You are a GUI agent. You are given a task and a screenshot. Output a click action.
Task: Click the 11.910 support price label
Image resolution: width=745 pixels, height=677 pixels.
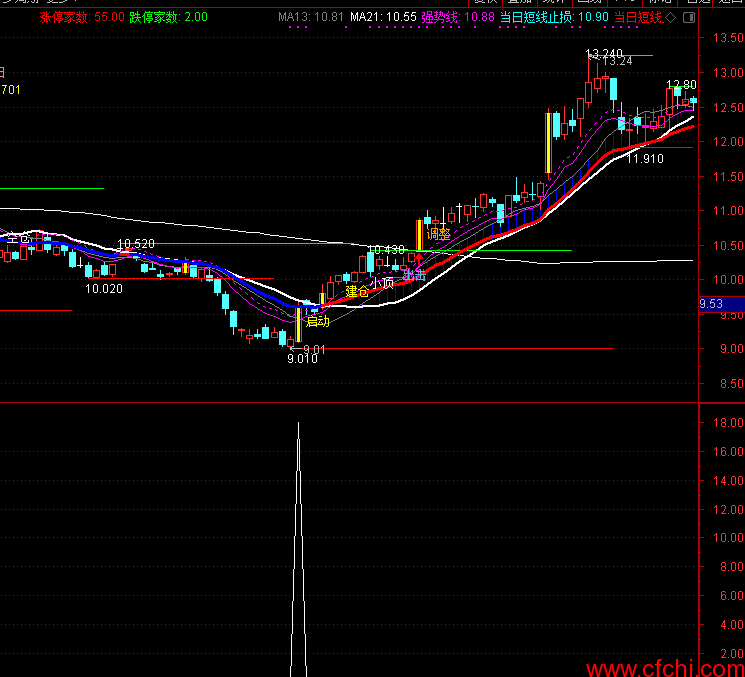[645, 159]
